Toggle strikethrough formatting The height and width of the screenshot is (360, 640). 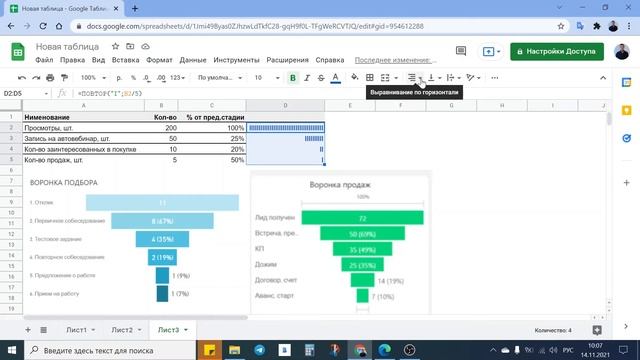[321, 78]
